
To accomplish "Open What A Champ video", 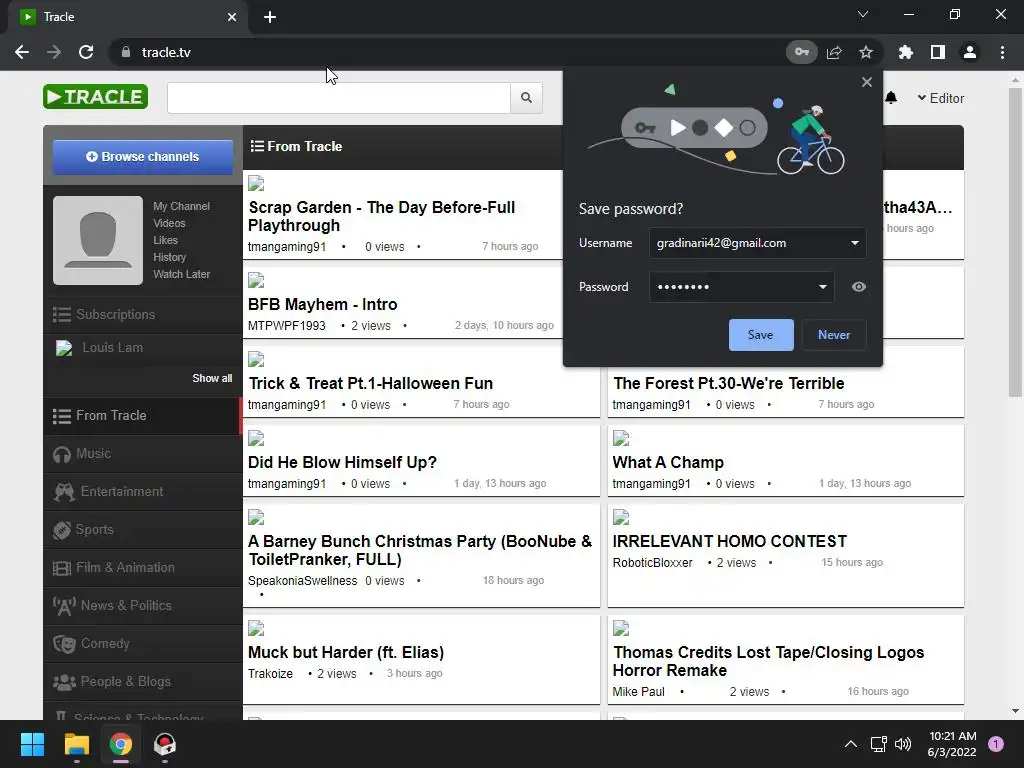I will point(668,462).
